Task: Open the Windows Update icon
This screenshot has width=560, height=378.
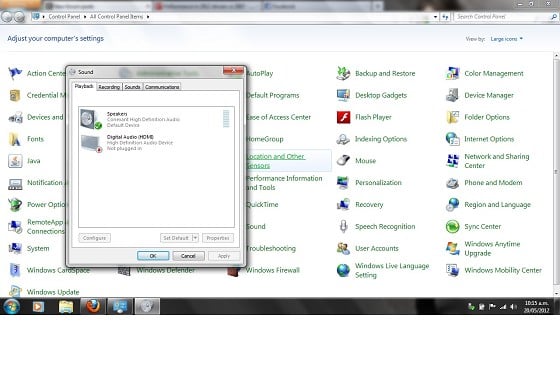Action: click(15, 291)
